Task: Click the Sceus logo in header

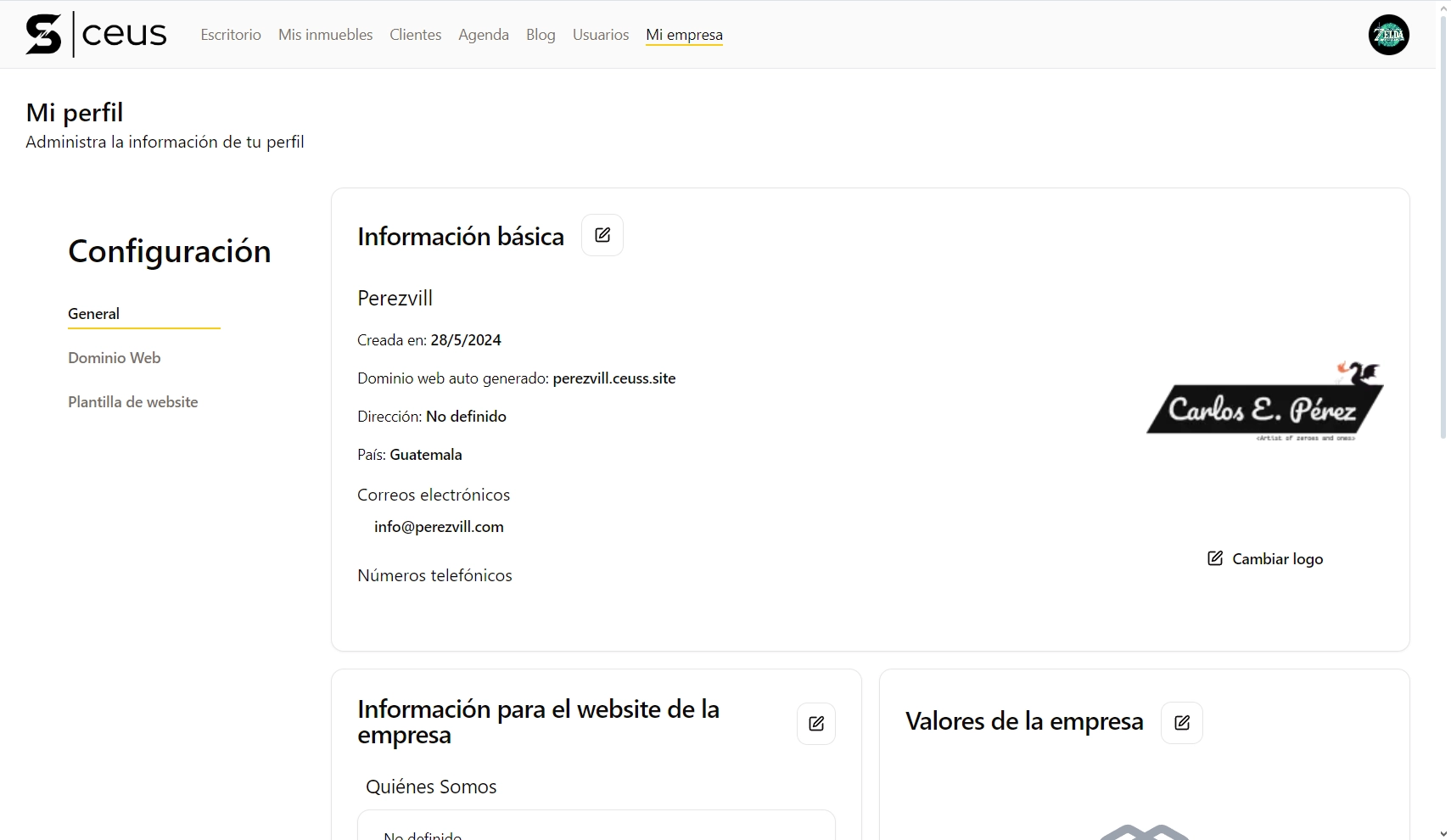Action: (x=96, y=35)
